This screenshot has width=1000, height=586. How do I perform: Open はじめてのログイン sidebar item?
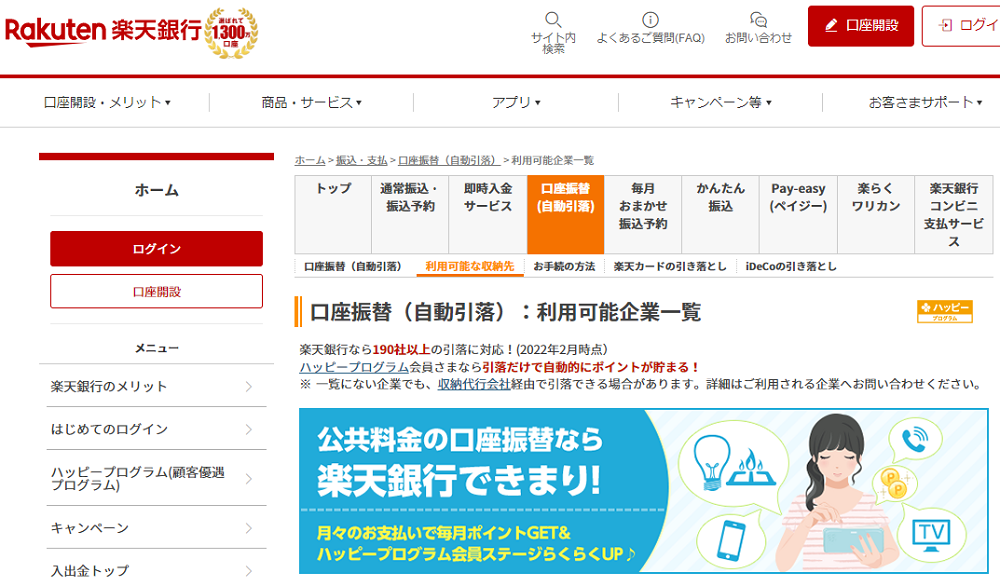tap(156, 429)
